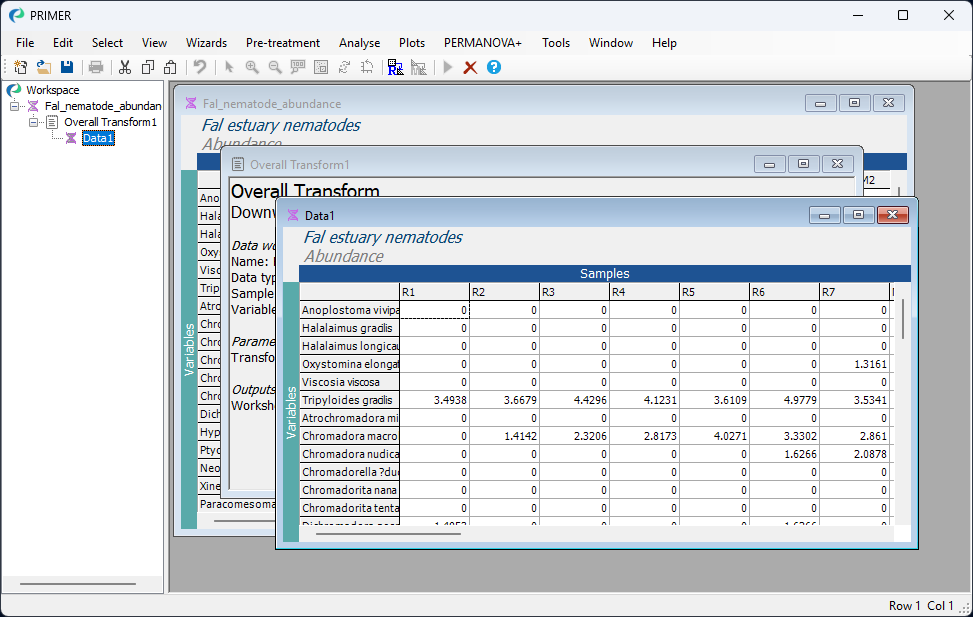973x617 pixels.
Task: Click the Cut scissors icon
Action: (x=125, y=67)
